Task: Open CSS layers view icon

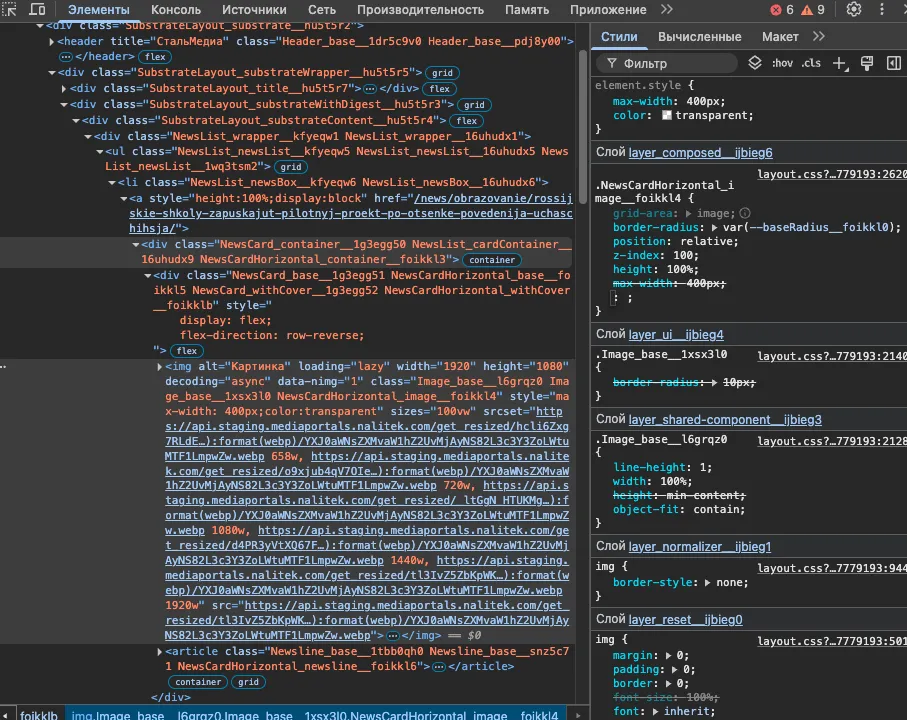Action: coord(755,63)
